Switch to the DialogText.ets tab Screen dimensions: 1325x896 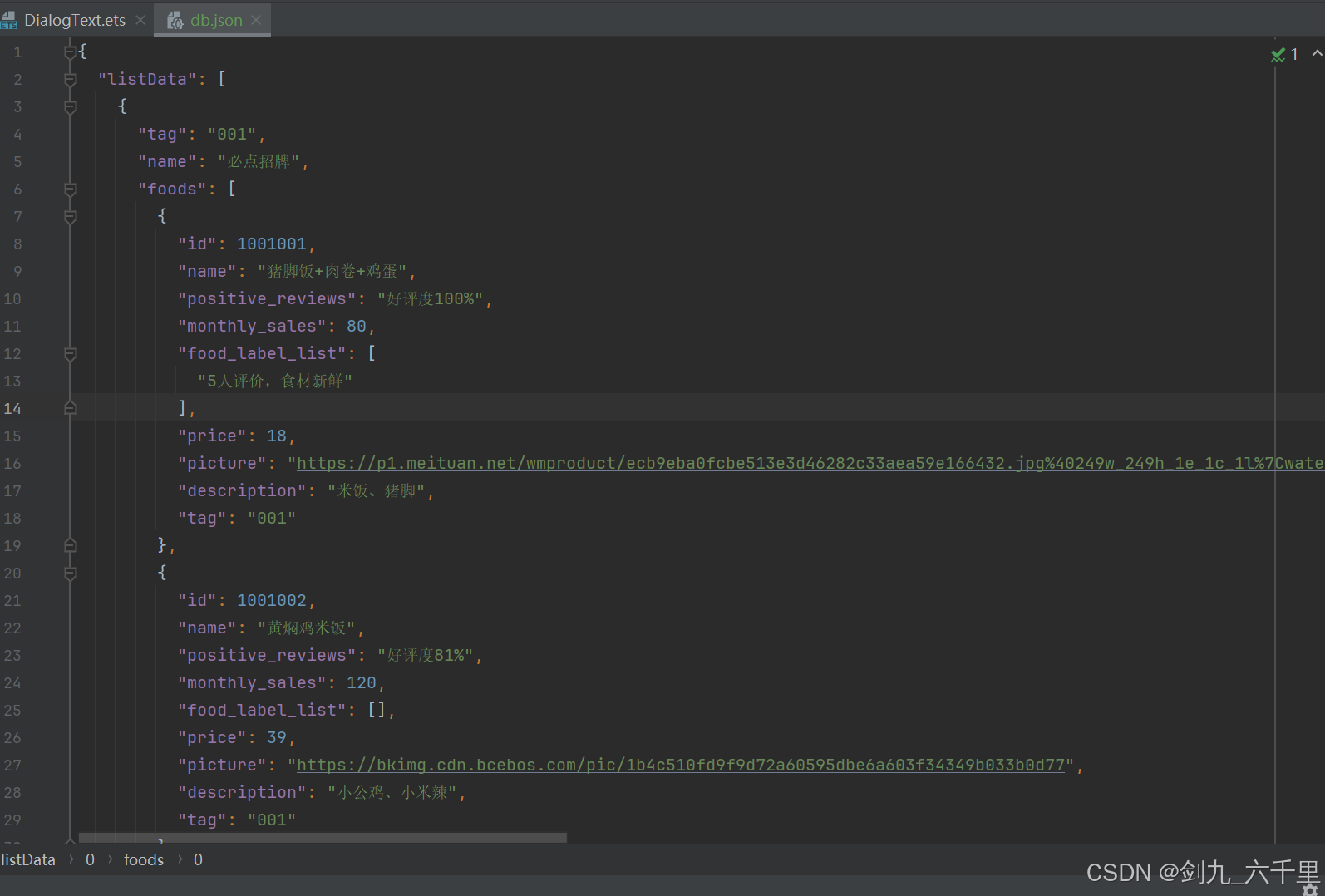[75, 20]
